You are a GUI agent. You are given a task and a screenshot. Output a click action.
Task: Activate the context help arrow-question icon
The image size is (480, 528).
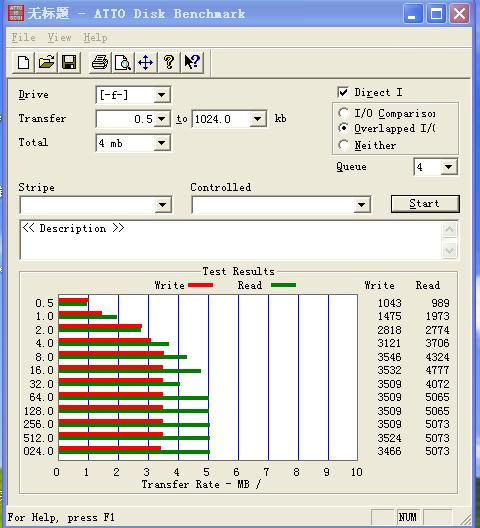pos(192,63)
